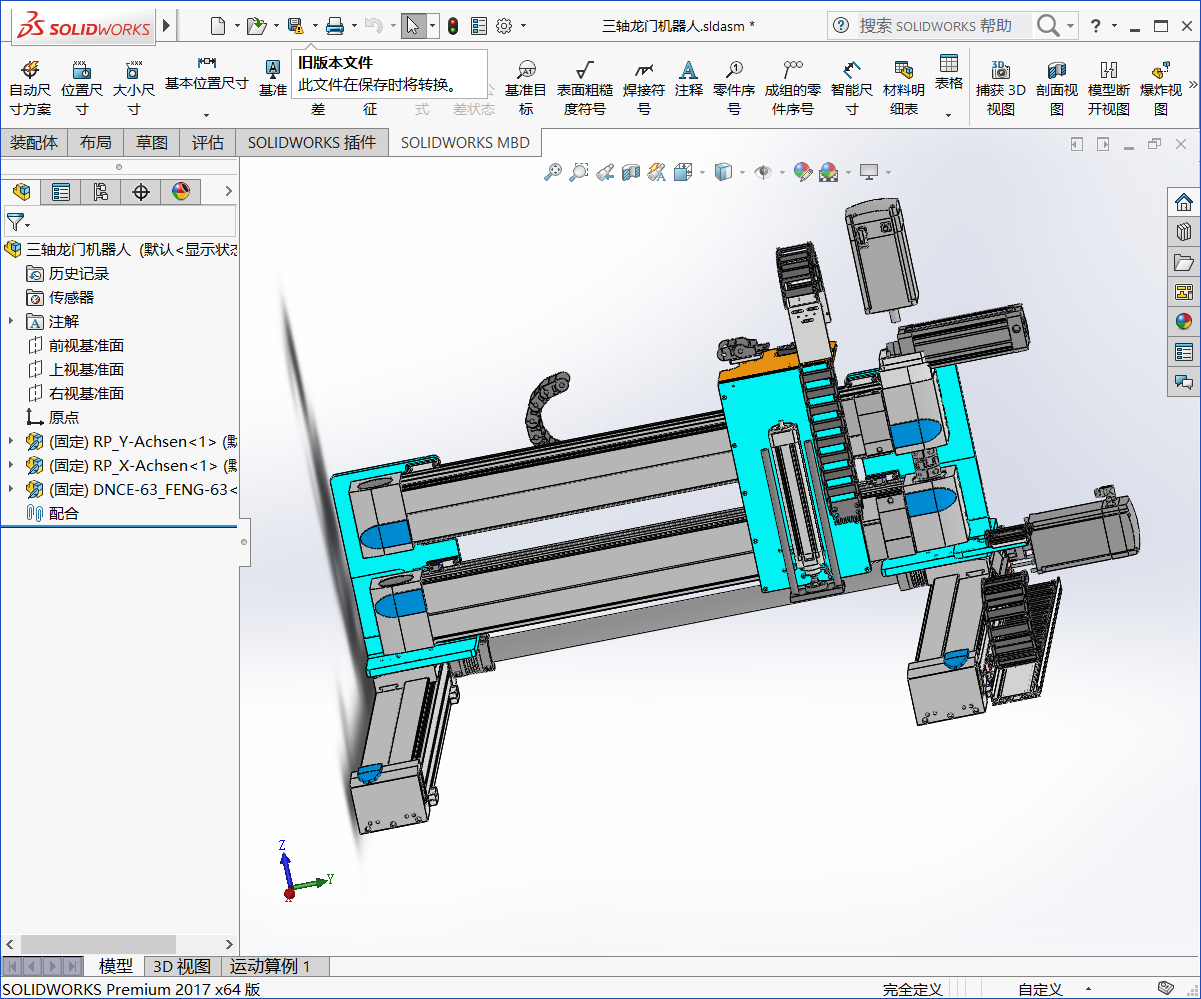Expand the RP_Y-Achsen<1> tree node
Viewport: 1201px width, 999px height.
11,441
